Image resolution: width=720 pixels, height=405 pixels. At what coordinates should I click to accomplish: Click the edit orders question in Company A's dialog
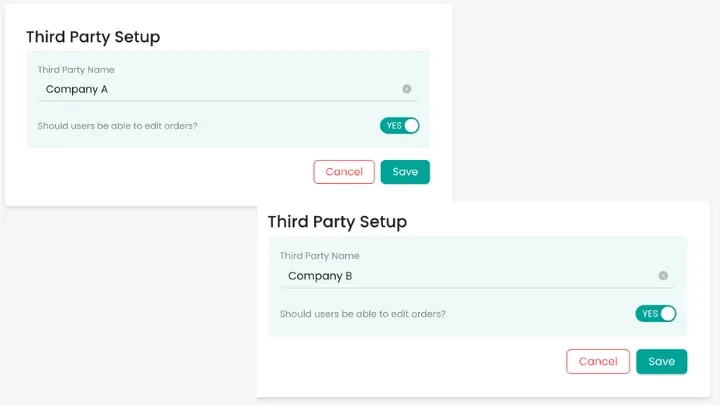tap(117, 126)
